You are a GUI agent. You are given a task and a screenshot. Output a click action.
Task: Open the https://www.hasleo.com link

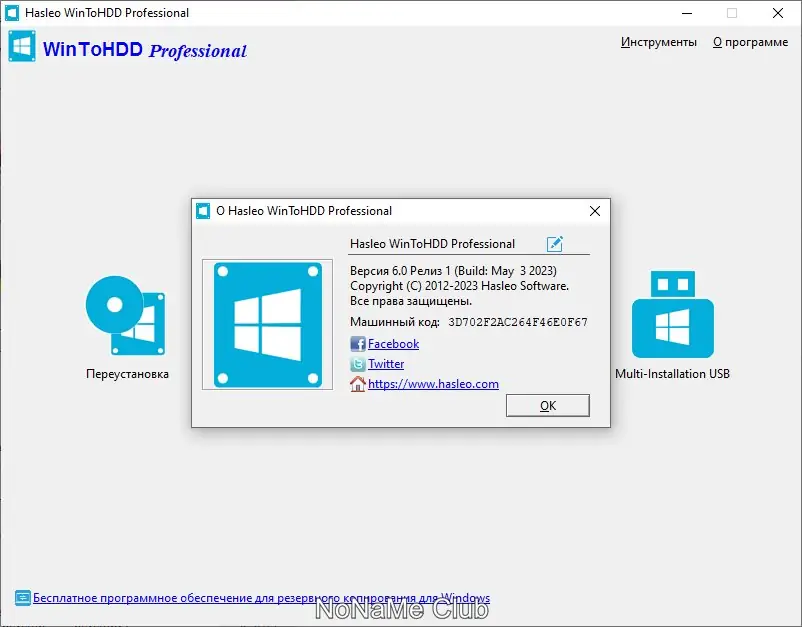click(433, 384)
